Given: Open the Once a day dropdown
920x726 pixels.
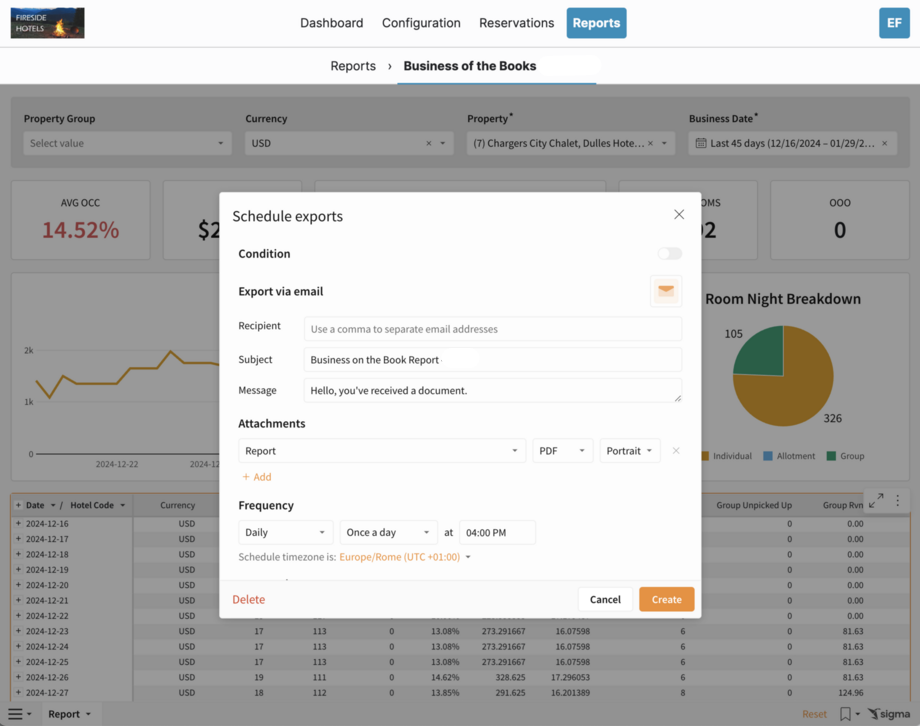Looking at the screenshot, I should [x=388, y=532].
